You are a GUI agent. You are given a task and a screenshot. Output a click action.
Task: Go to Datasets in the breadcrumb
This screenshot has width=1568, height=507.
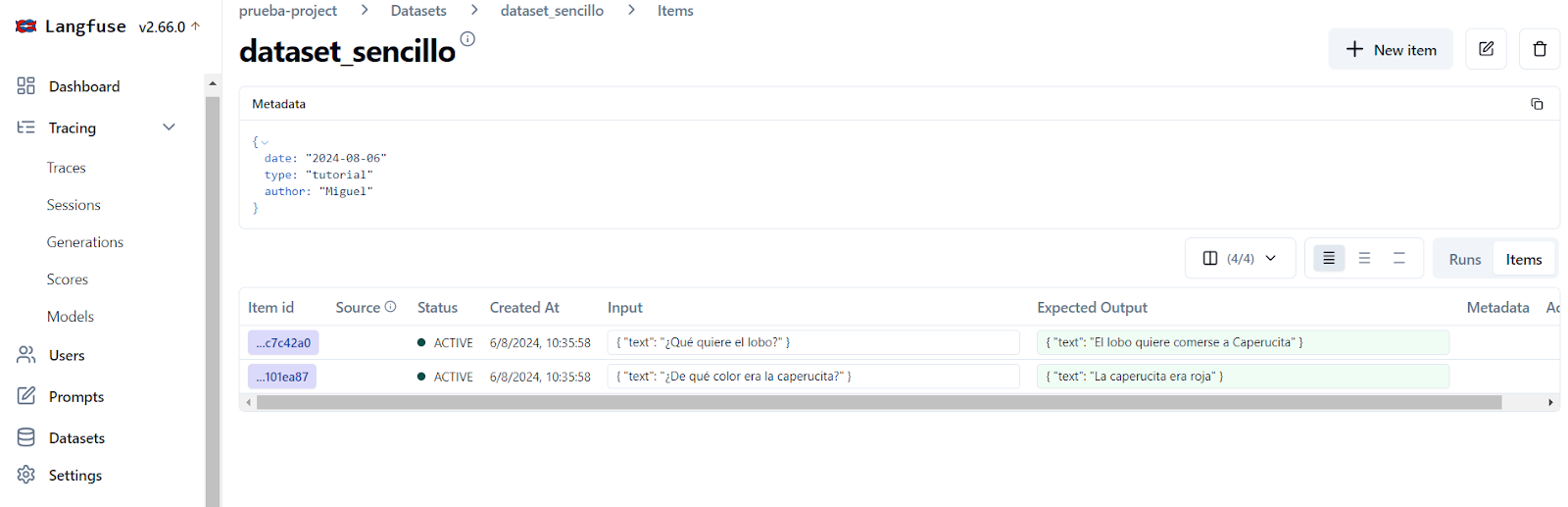pos(418,11)
